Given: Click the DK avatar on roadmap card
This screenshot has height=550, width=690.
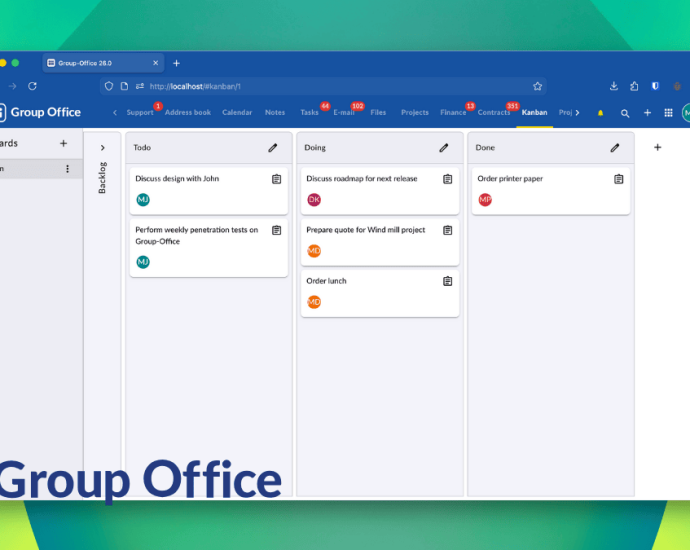Looking at the screenshot, I should (x=314, y=200).
